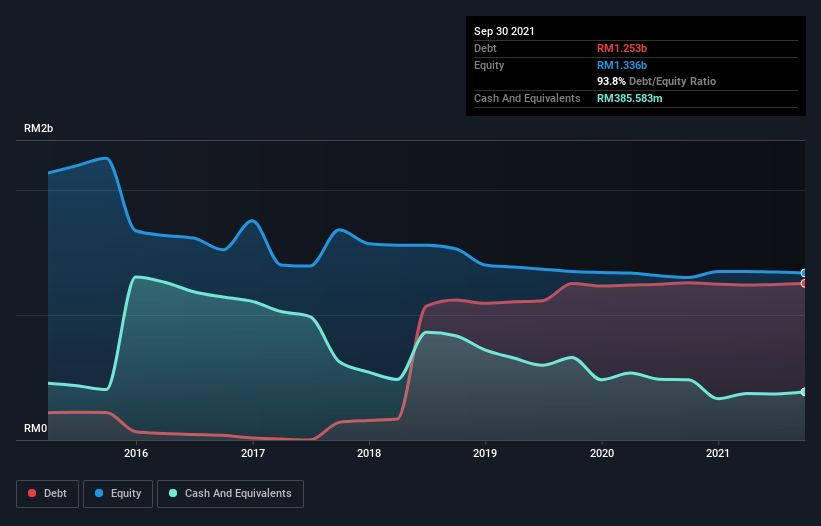Viewport: 821px width, 526px height.
Task: Click the Equity row label in tooltip
Action: (489, 65)
